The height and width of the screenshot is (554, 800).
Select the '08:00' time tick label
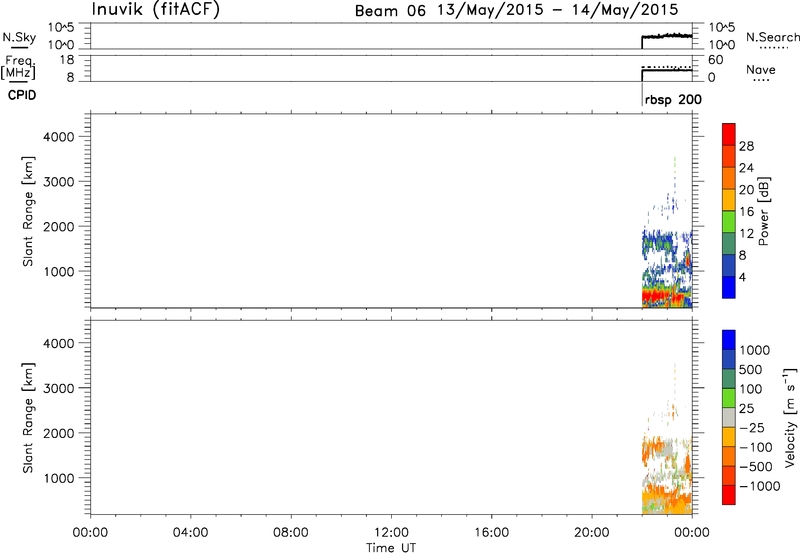point(291,533)
